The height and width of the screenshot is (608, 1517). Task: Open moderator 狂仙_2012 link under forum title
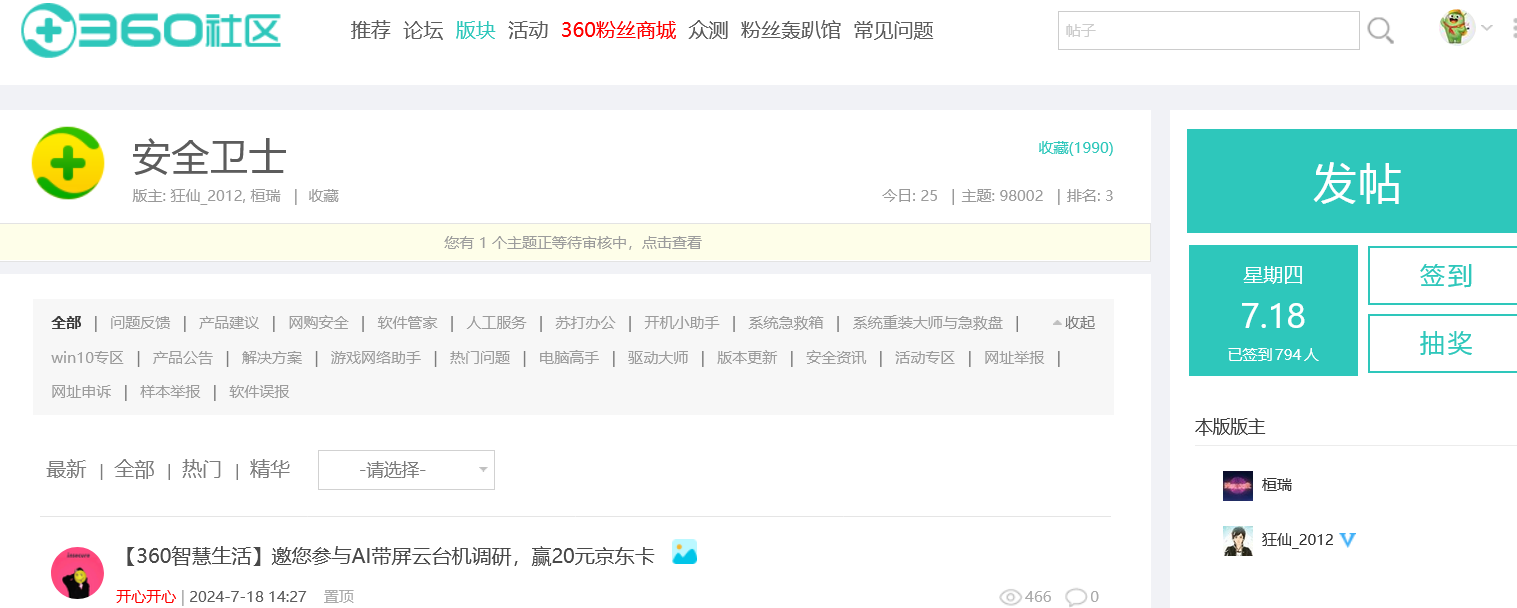tap(208, 196)
